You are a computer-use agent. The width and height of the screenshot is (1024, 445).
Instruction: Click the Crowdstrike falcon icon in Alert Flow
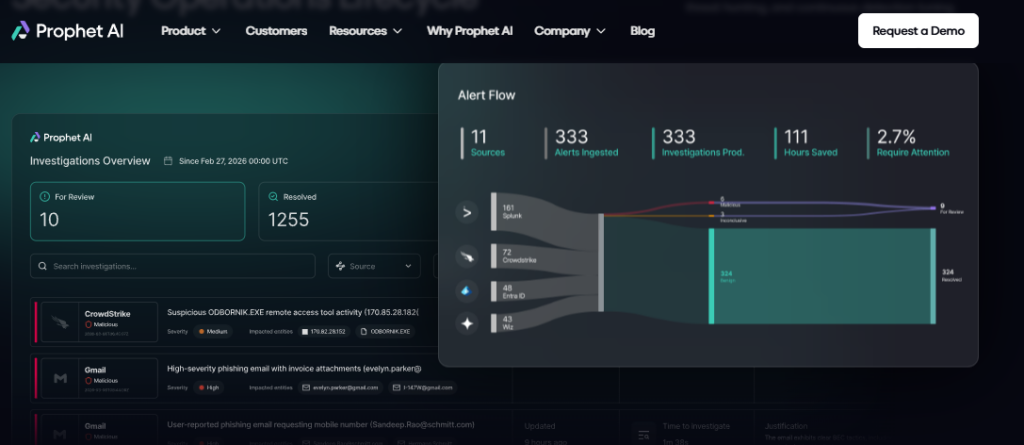pos(466,256)
